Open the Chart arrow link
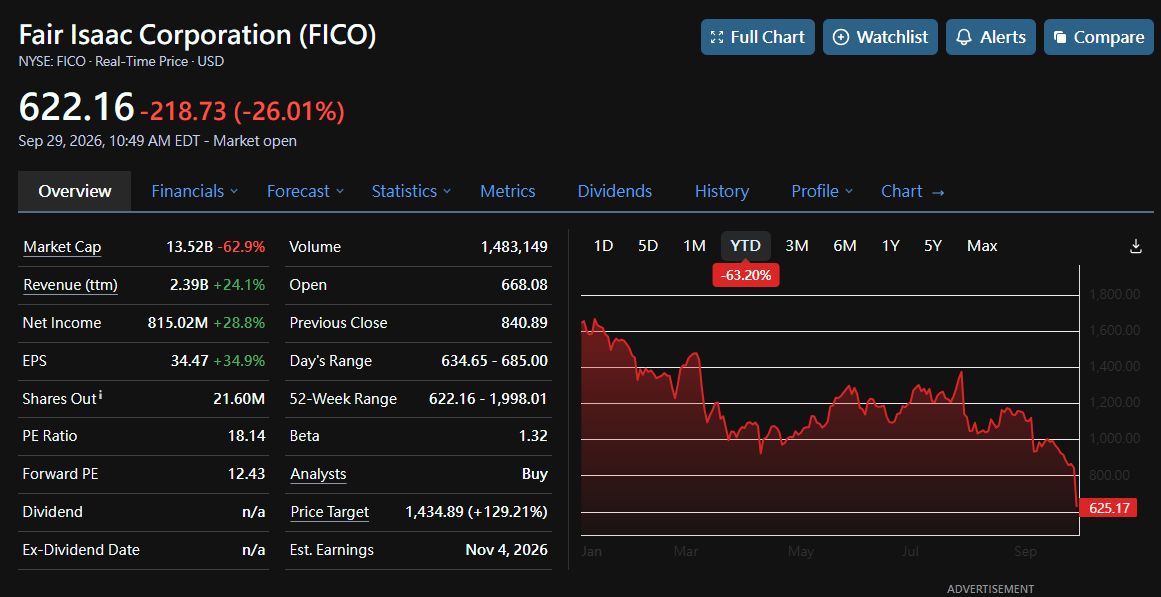Screen dimensions: 1161x597 913,191
